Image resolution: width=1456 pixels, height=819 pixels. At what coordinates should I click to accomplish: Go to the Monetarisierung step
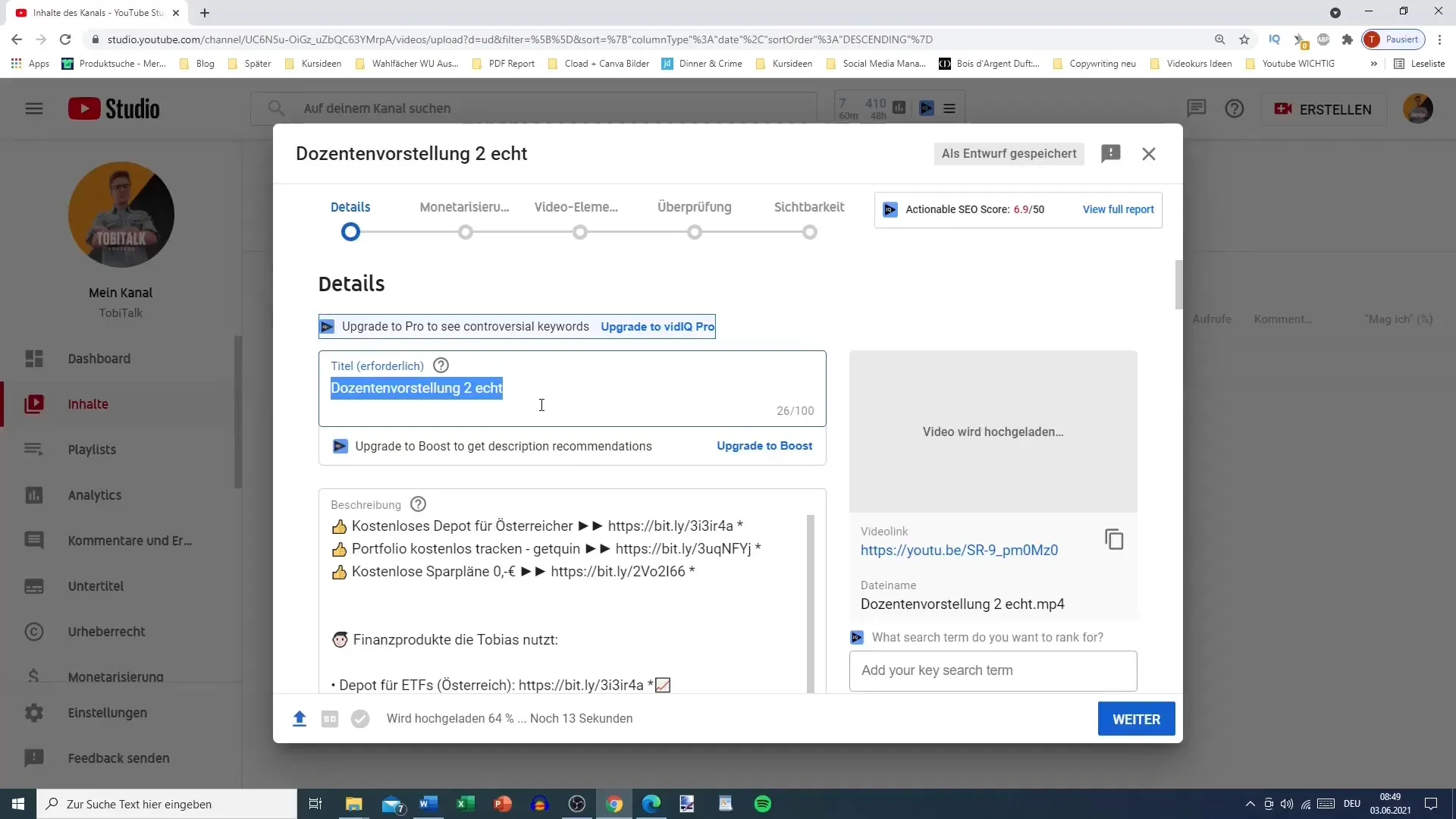(465, 207)
